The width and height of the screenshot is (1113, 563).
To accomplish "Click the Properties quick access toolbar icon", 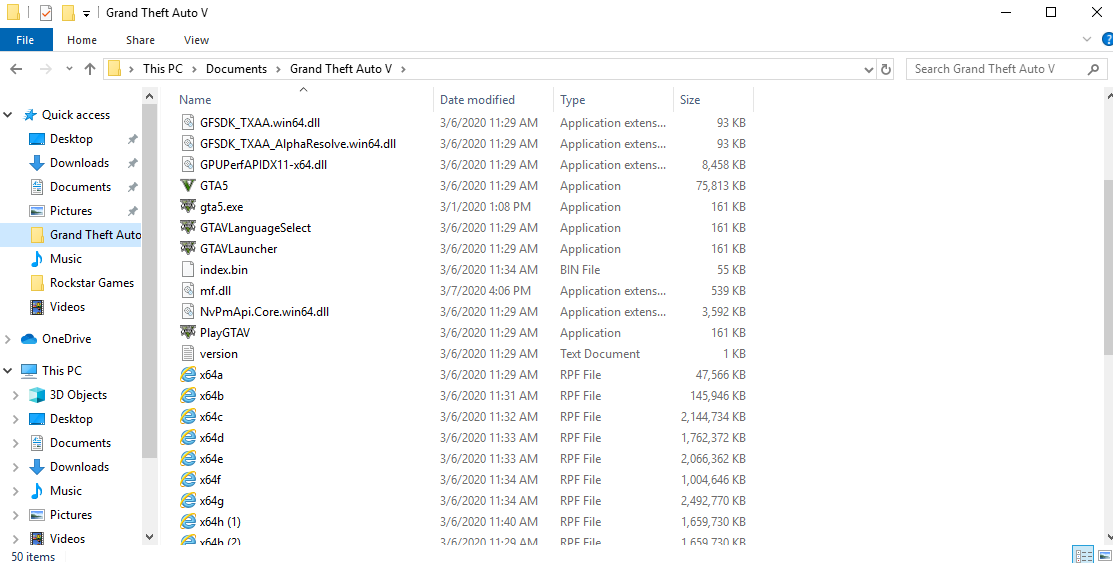I will point(46,13).
